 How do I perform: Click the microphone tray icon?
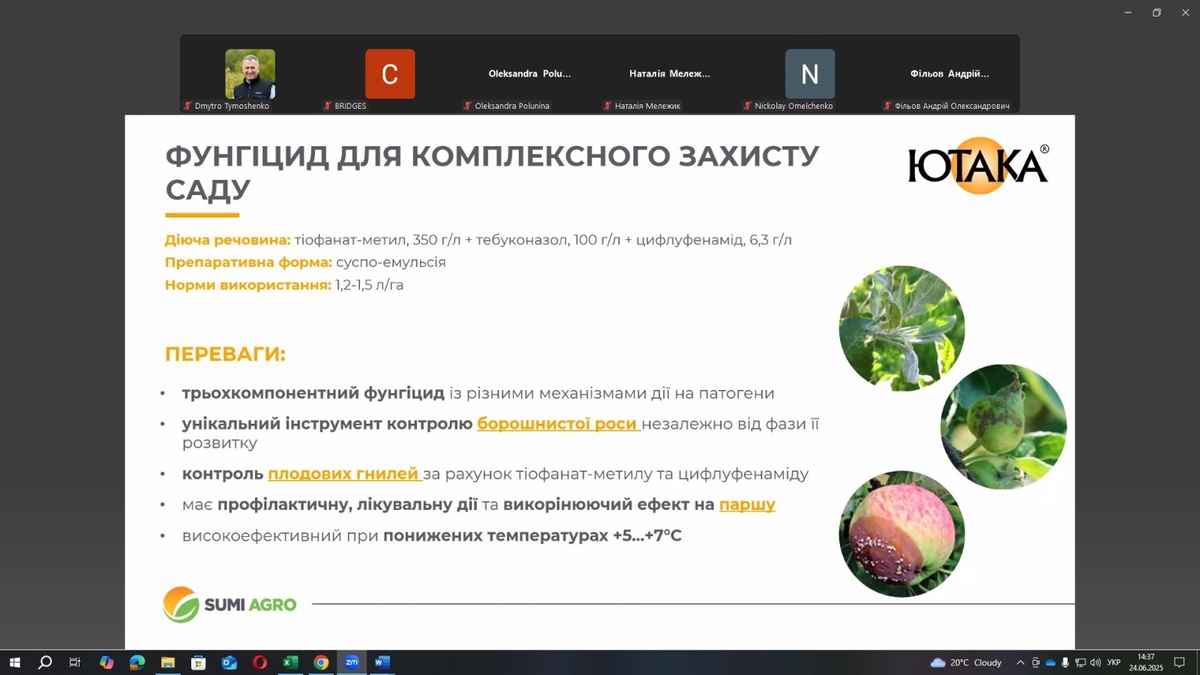click(1065, 662)
